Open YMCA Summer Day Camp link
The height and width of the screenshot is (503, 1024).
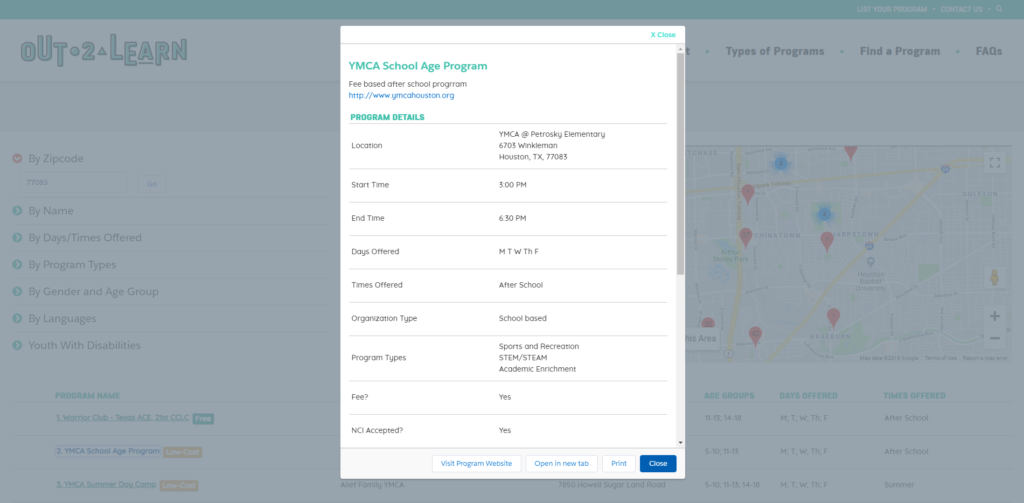[106, 485]
